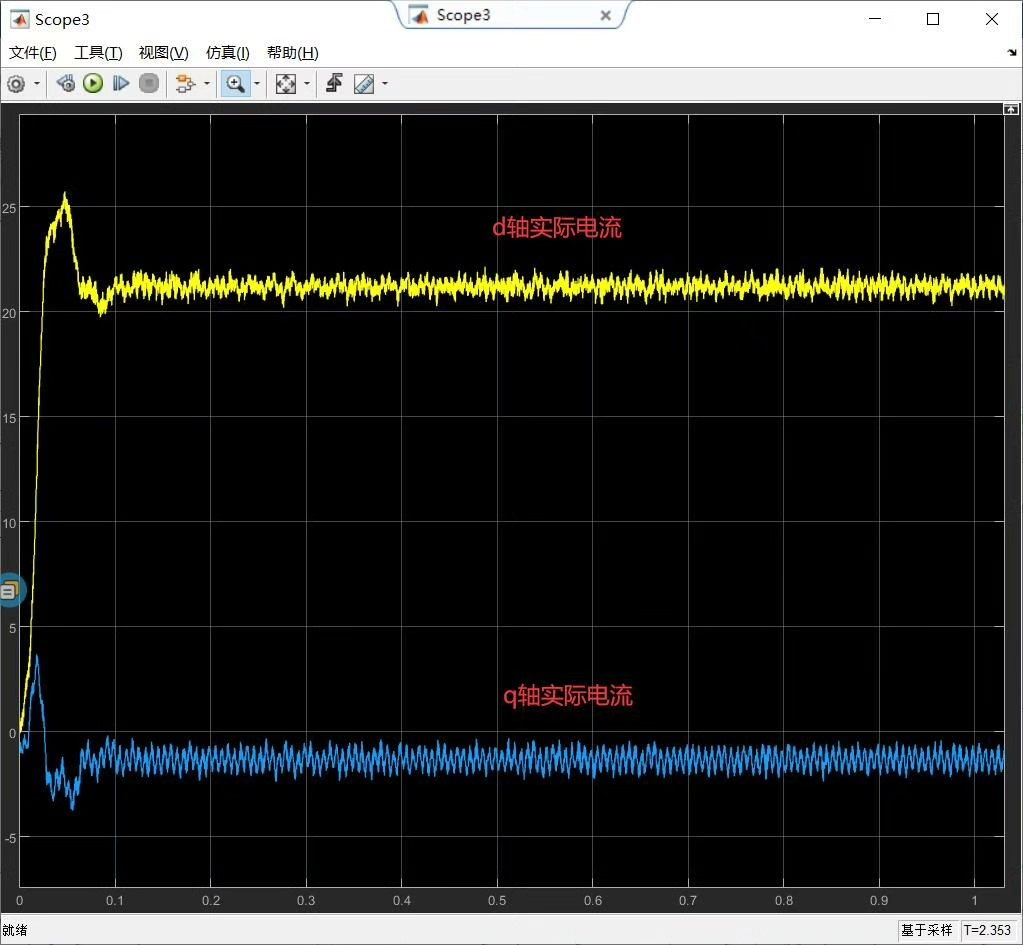Expand the zoom tool dropdown arrow

click(x=256, y=84)
